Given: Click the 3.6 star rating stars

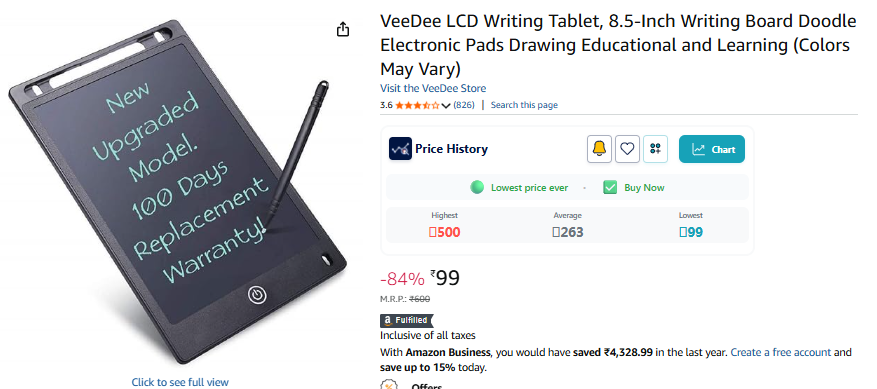Looking at the screenshot, I should pyautogui.click(x=417, y=105).
